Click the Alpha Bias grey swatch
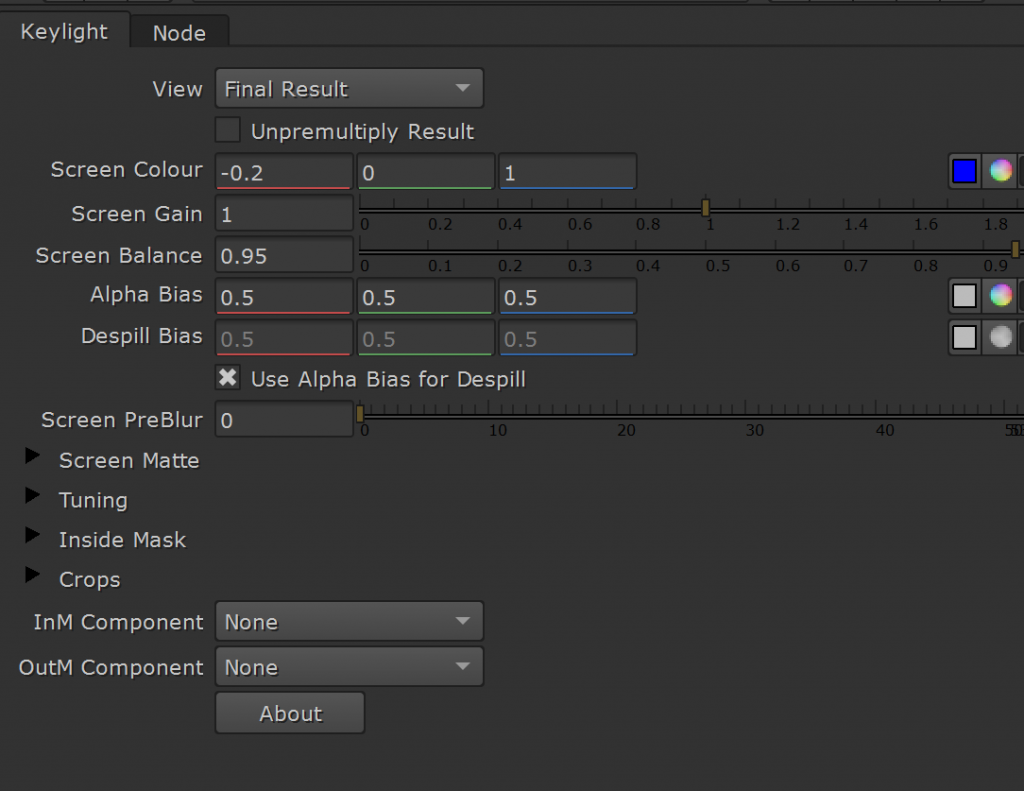Viewport: 1024px width, 791px height. tap(964, 296)
